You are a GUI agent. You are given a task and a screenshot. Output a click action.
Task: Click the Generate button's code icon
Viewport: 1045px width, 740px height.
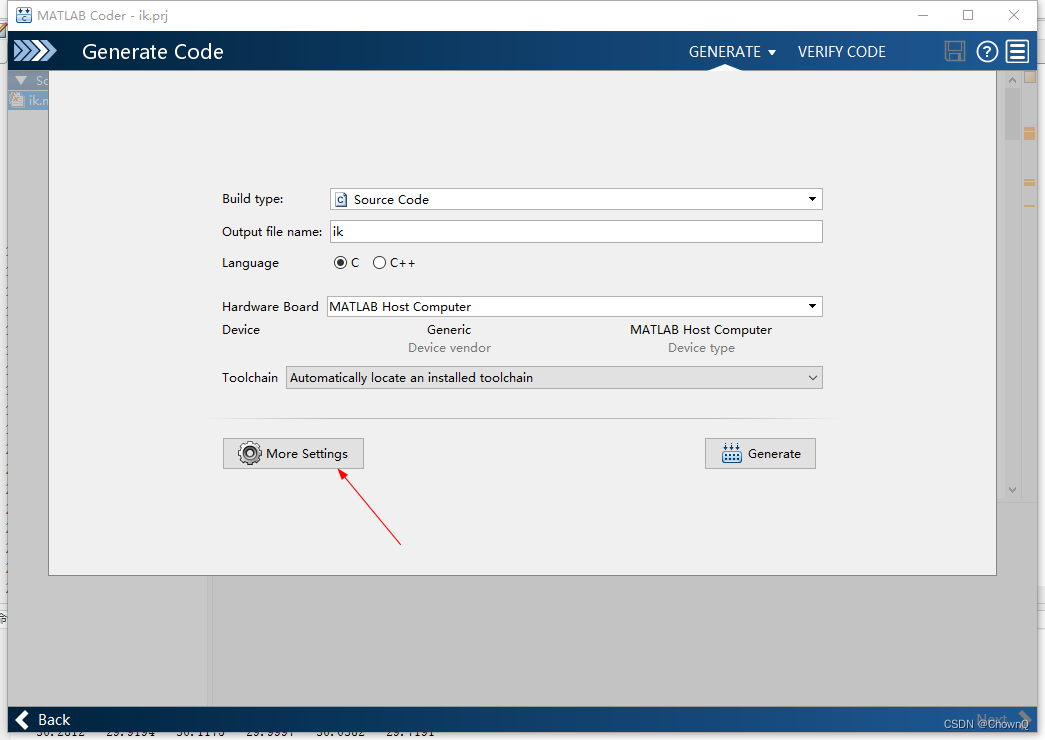tap(732, 453)
